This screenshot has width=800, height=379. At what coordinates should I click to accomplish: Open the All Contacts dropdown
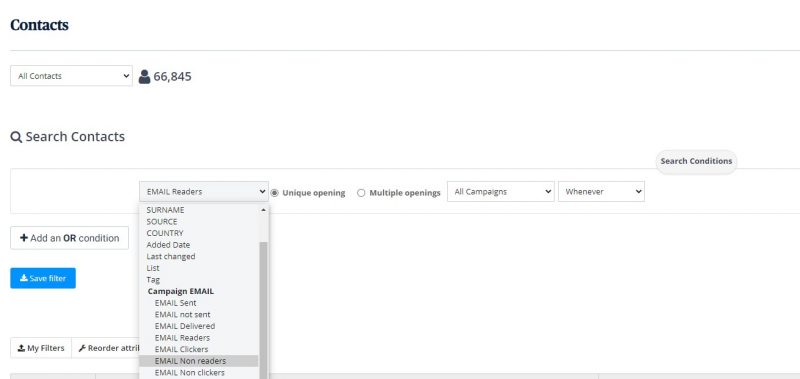coord(71,76)
